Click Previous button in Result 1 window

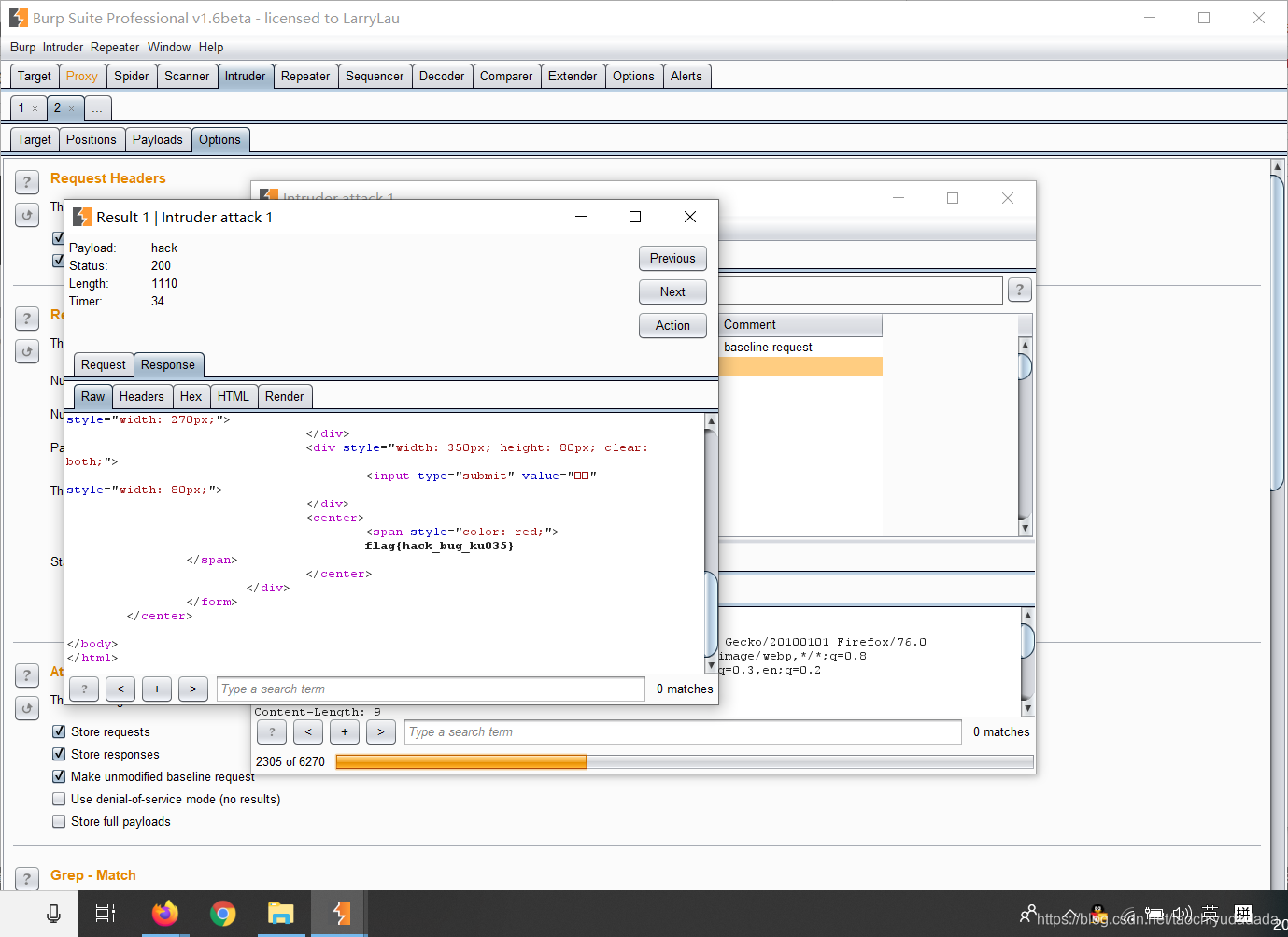coord(672,258)
